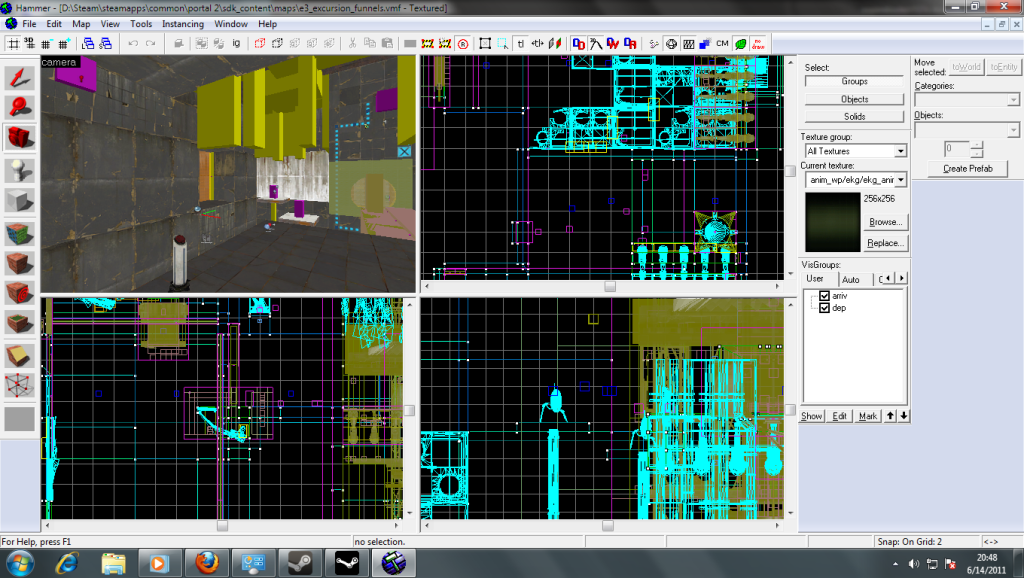Click the Displacement 'DR' icon

(630, 44)
